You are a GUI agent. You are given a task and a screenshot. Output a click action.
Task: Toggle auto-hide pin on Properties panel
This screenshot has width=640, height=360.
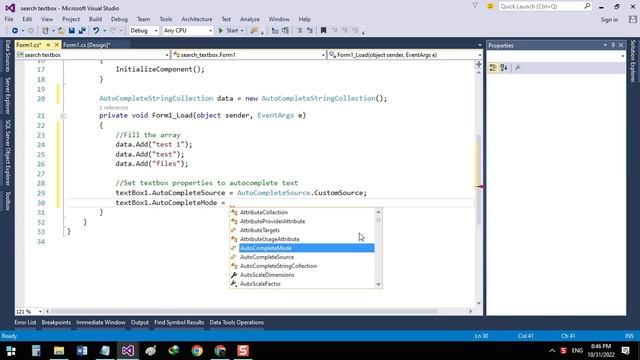click(613, 45)
